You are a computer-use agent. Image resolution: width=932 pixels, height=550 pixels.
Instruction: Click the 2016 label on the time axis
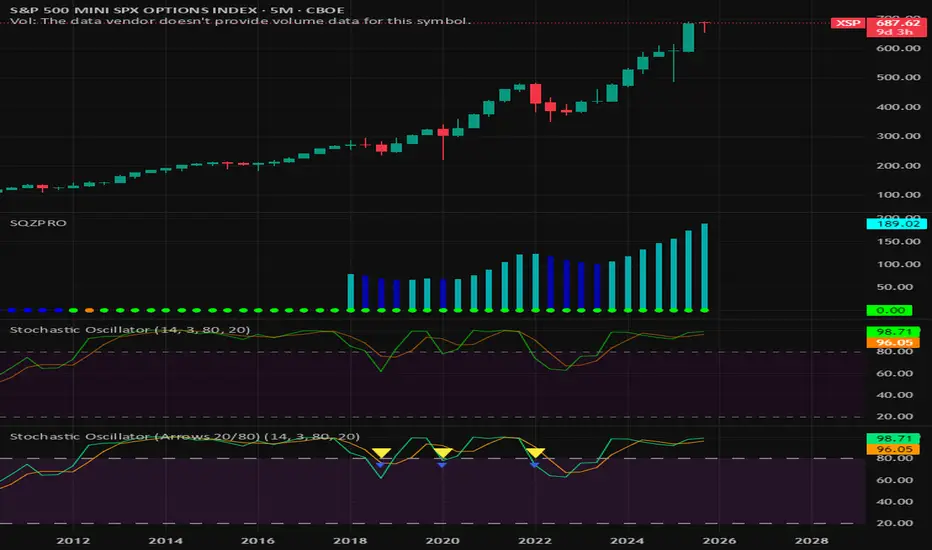point(258,540)
